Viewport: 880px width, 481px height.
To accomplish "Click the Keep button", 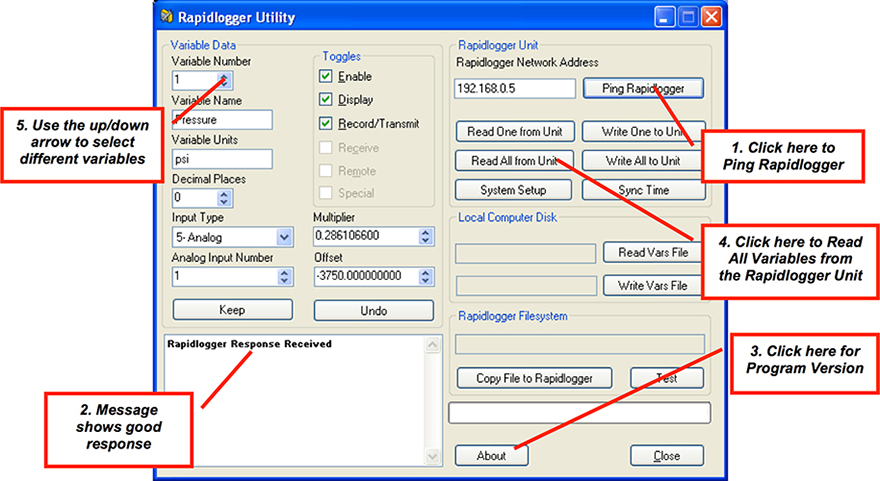I will tap(232, 310).
